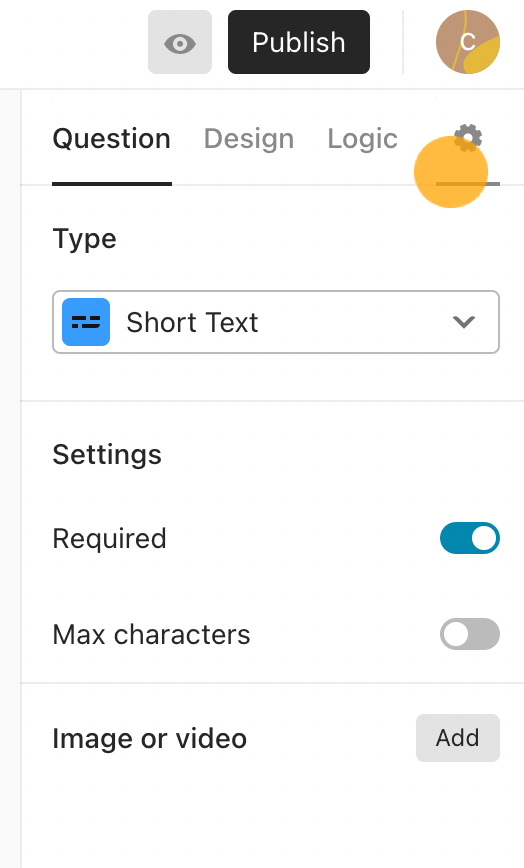Click the Type section label

pos(84,239)
